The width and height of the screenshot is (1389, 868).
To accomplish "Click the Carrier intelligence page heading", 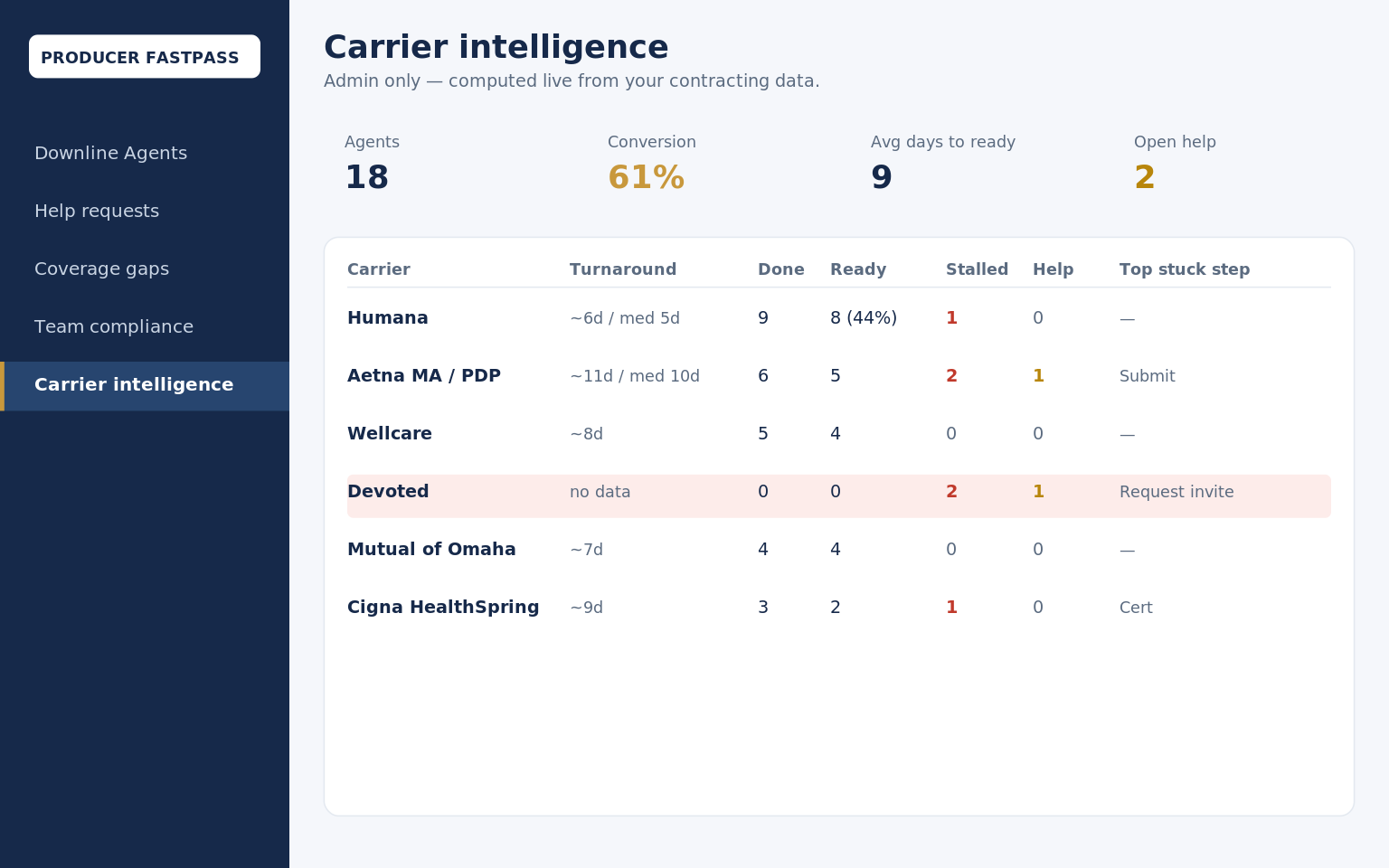I will (x=496, y=48).
